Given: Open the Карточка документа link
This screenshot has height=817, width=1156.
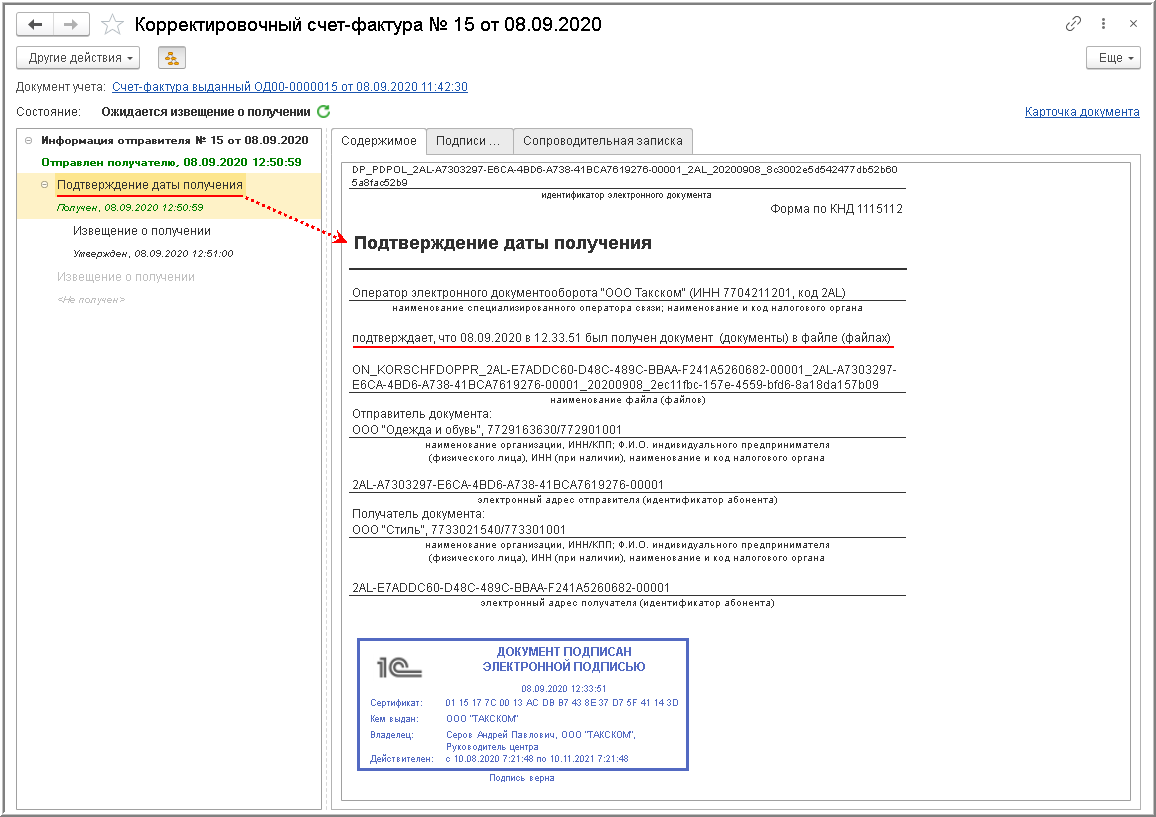Looking at the screenshot, I should (x=1082, y=111).
